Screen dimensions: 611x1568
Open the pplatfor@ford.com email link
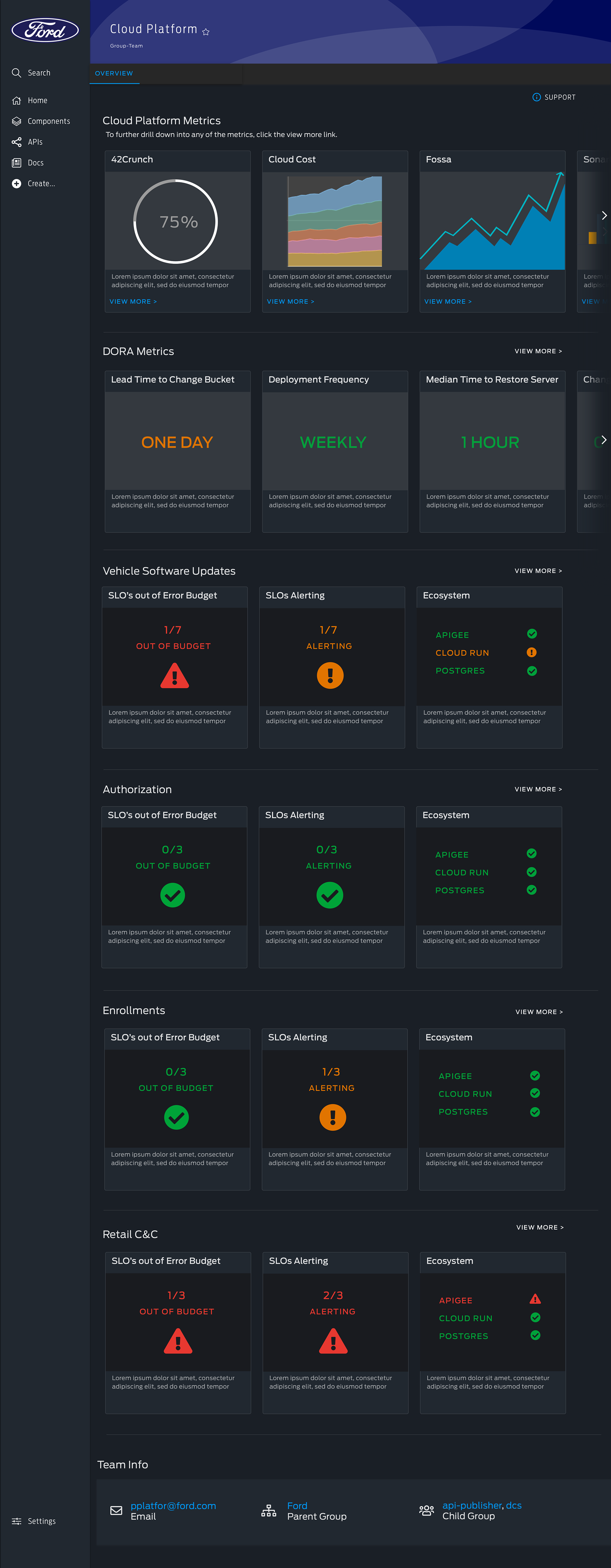[173, 1505]
